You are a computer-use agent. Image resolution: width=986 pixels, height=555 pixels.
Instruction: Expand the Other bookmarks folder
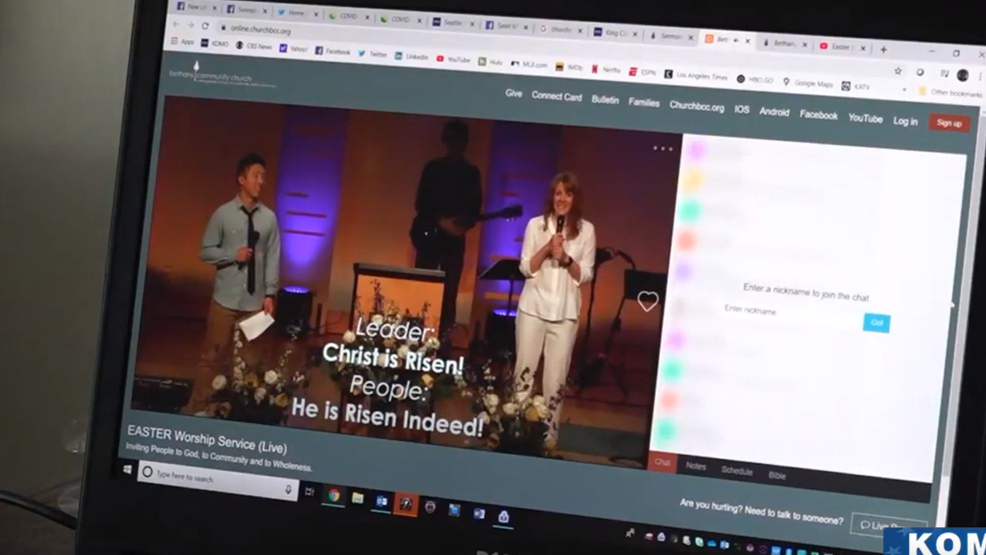click(948, 92)
